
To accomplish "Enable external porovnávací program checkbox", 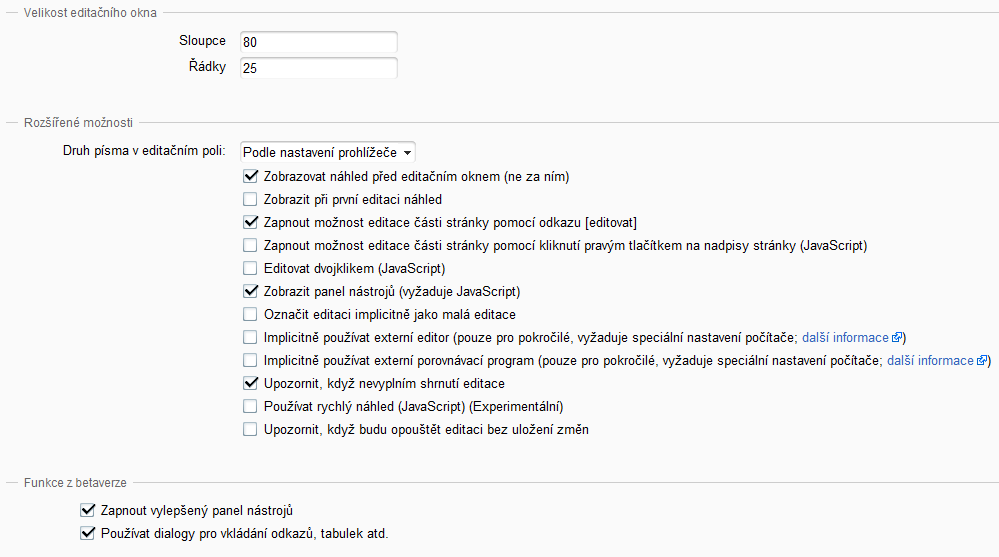I will point(250,360).
